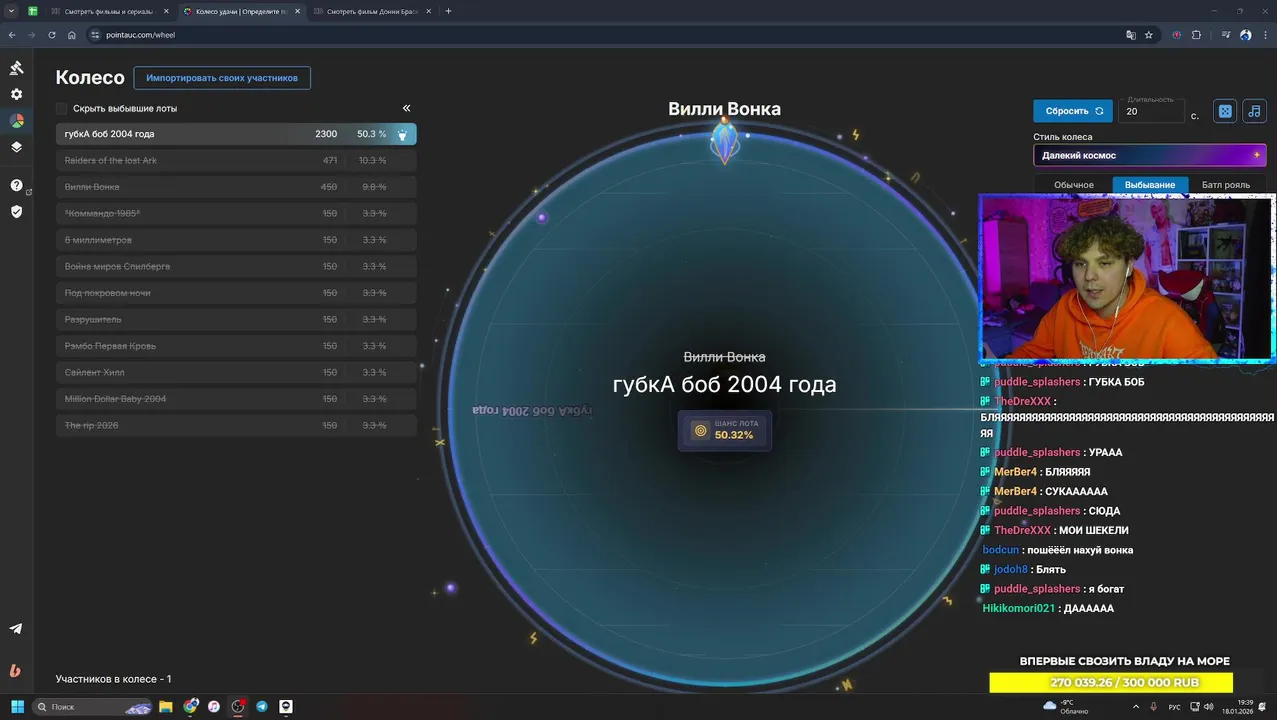1277x720 pixels.
Task: Bookmark the page with the star icon
Action: [x=1149, y=35]
